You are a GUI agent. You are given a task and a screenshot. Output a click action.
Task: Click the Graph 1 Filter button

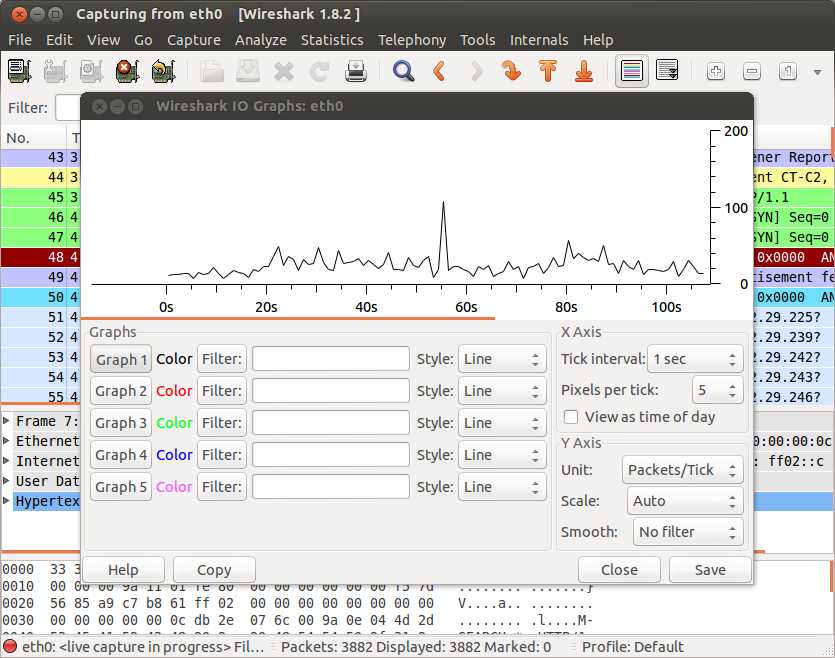[x=222, y=359]
